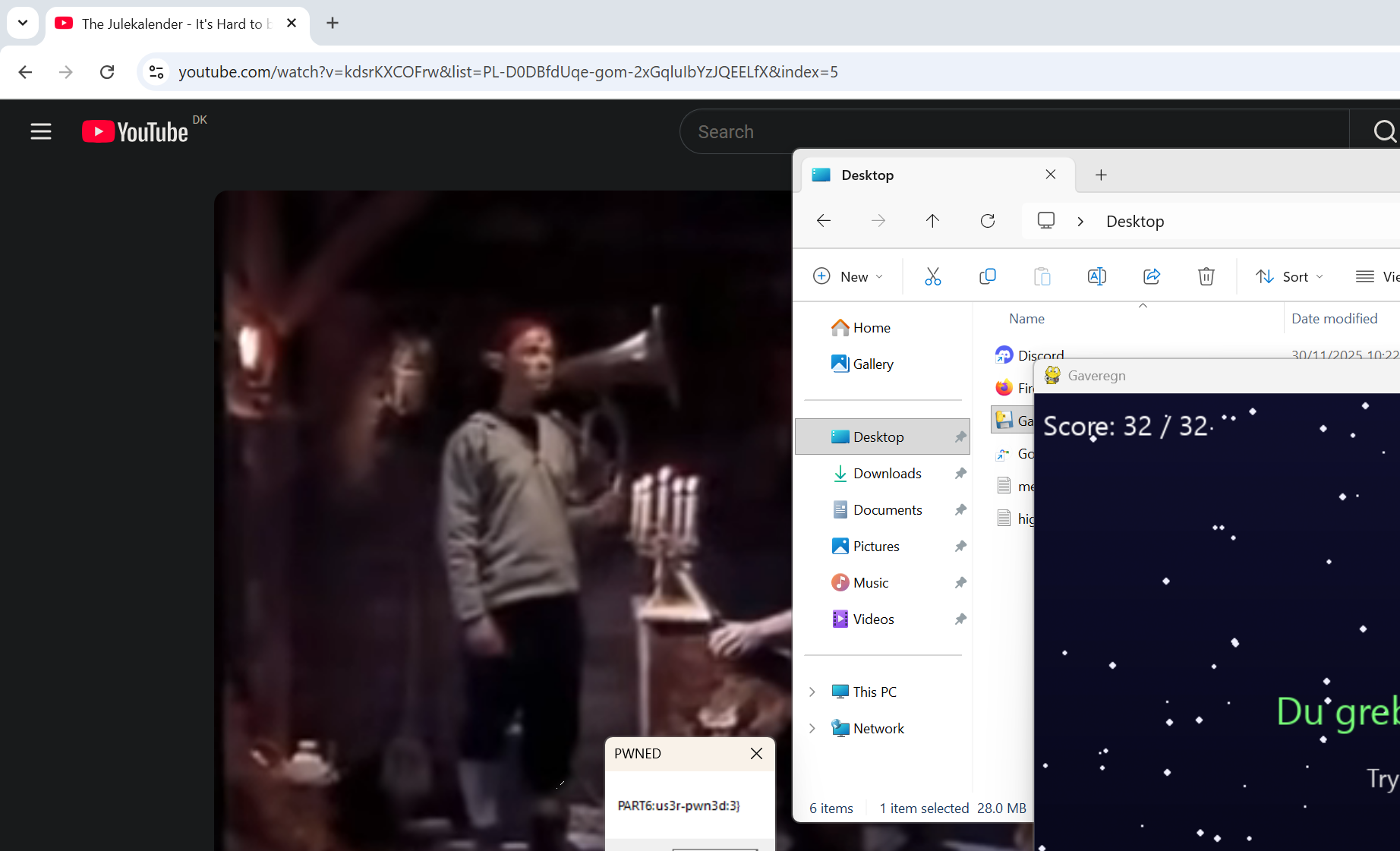Open a new File Explorer tab
The height and width of the screenshot is (851, 1400).
click(x=1101, y=175)
